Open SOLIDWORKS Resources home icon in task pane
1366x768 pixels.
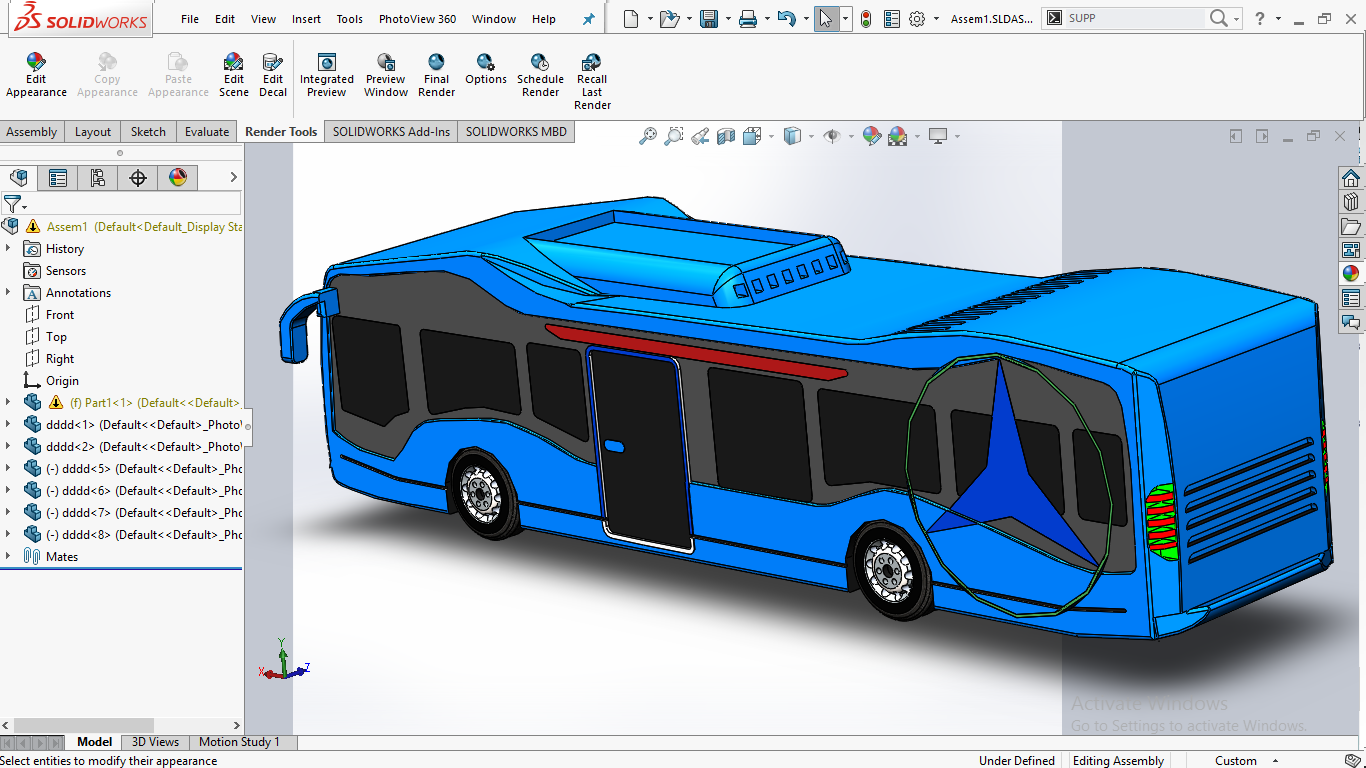point(1351,178)
